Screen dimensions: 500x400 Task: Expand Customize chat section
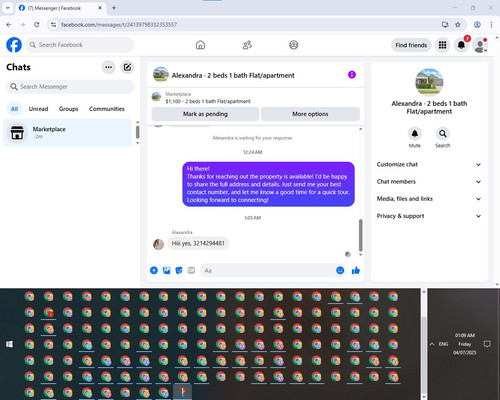pyautogui.click(x=429, y=164)
